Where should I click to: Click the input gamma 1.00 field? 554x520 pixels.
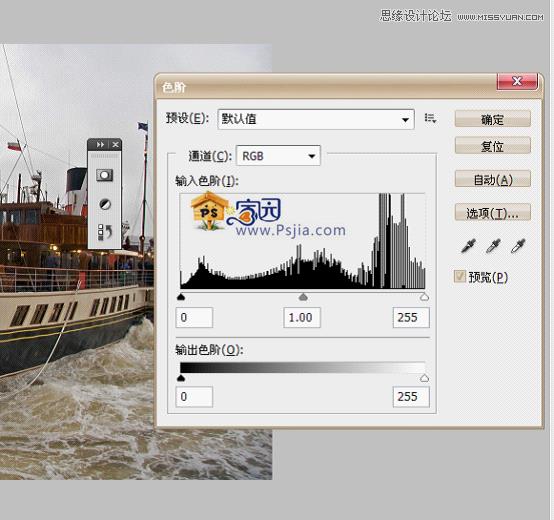pyautogui.click(x=302, y=317)
